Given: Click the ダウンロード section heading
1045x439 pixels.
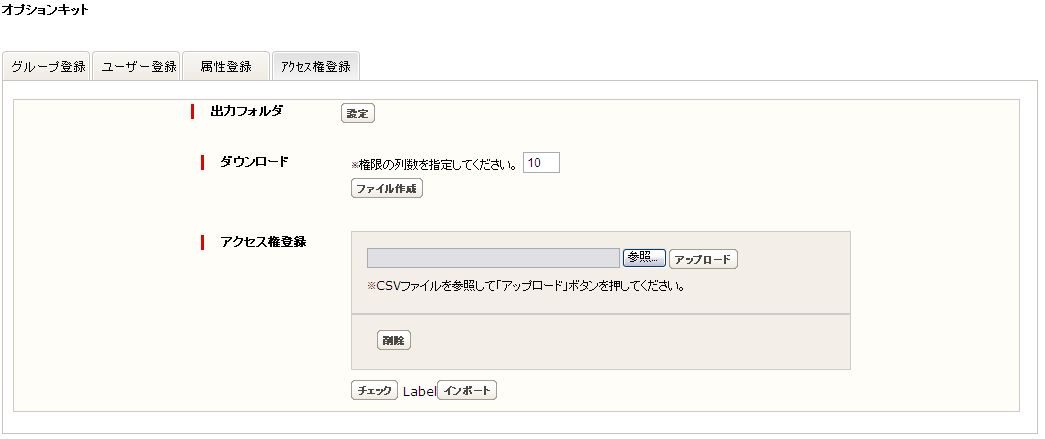Looking at the screenshot, I should point(254,162).
